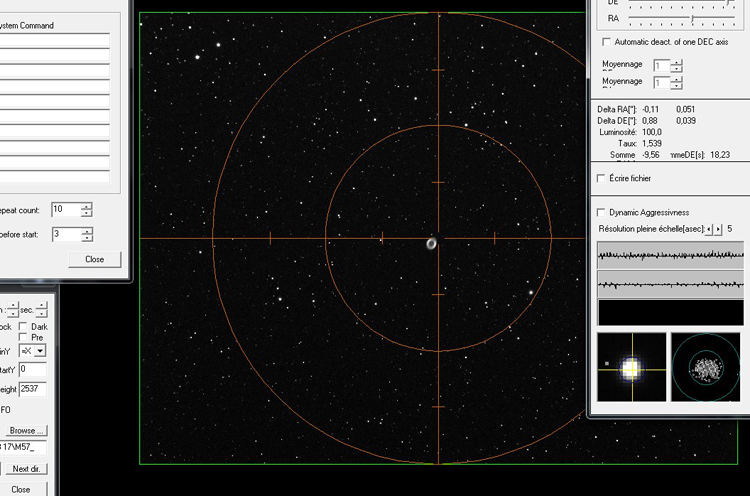Screen dimensions: 750x496
Task: Click the resolution value 5
Action: pyautogui.click(x=729, y=229)
